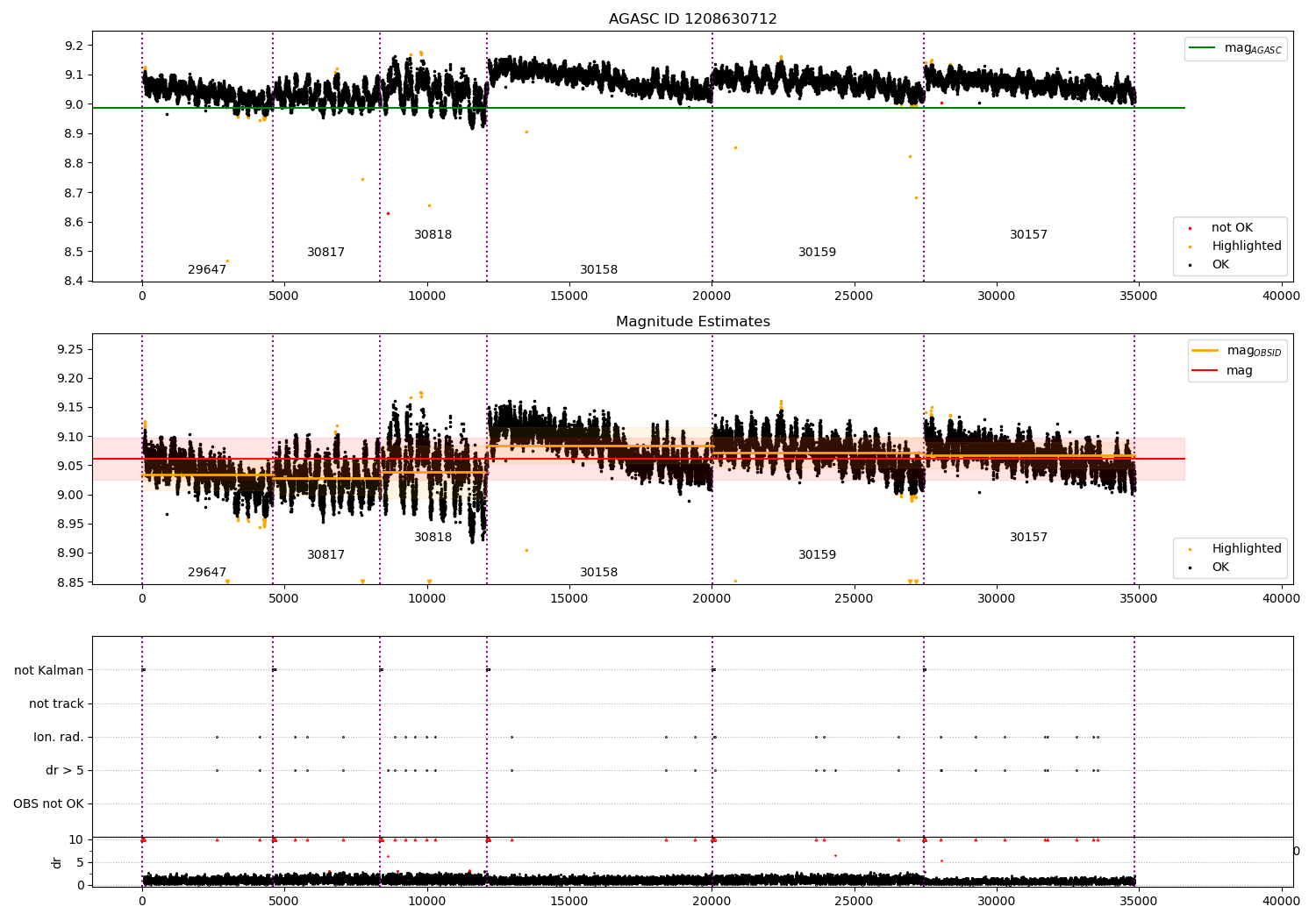Image resolution: width=1316 pixels, height=921 pixels.
Task: Click the 8.4 y-axis tick label
Action: pyautogui.click(x=74, y=282)
